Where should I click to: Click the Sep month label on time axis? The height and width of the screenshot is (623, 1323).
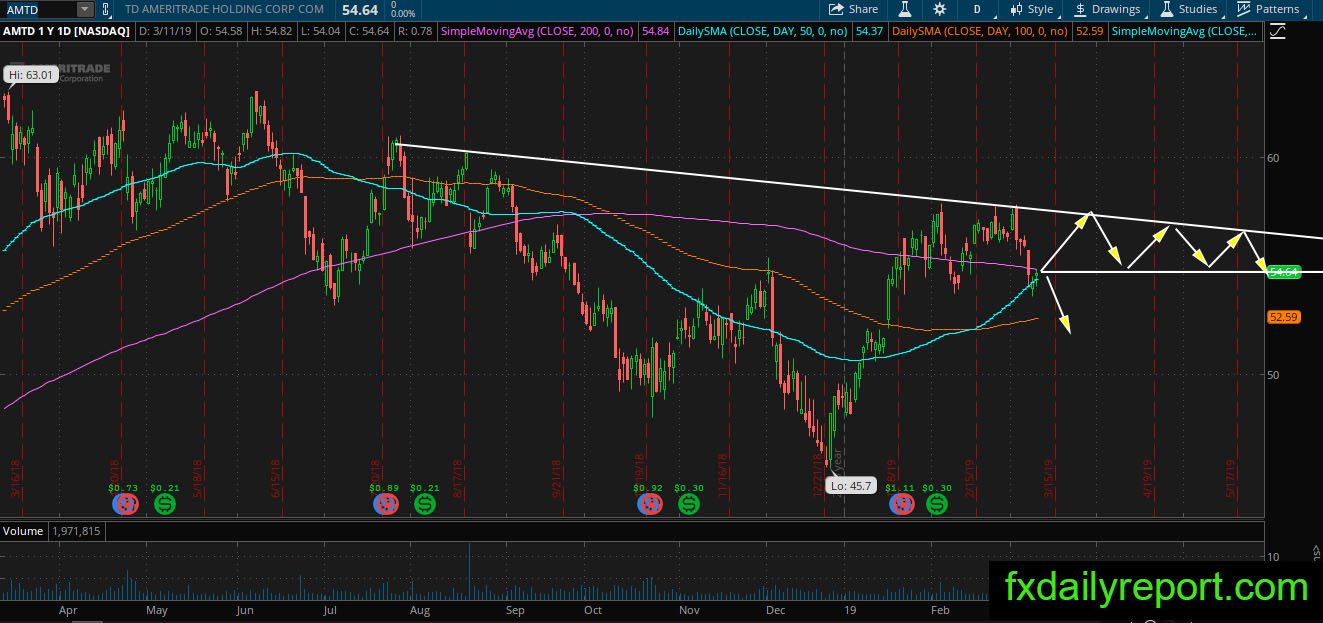(515, 609)
